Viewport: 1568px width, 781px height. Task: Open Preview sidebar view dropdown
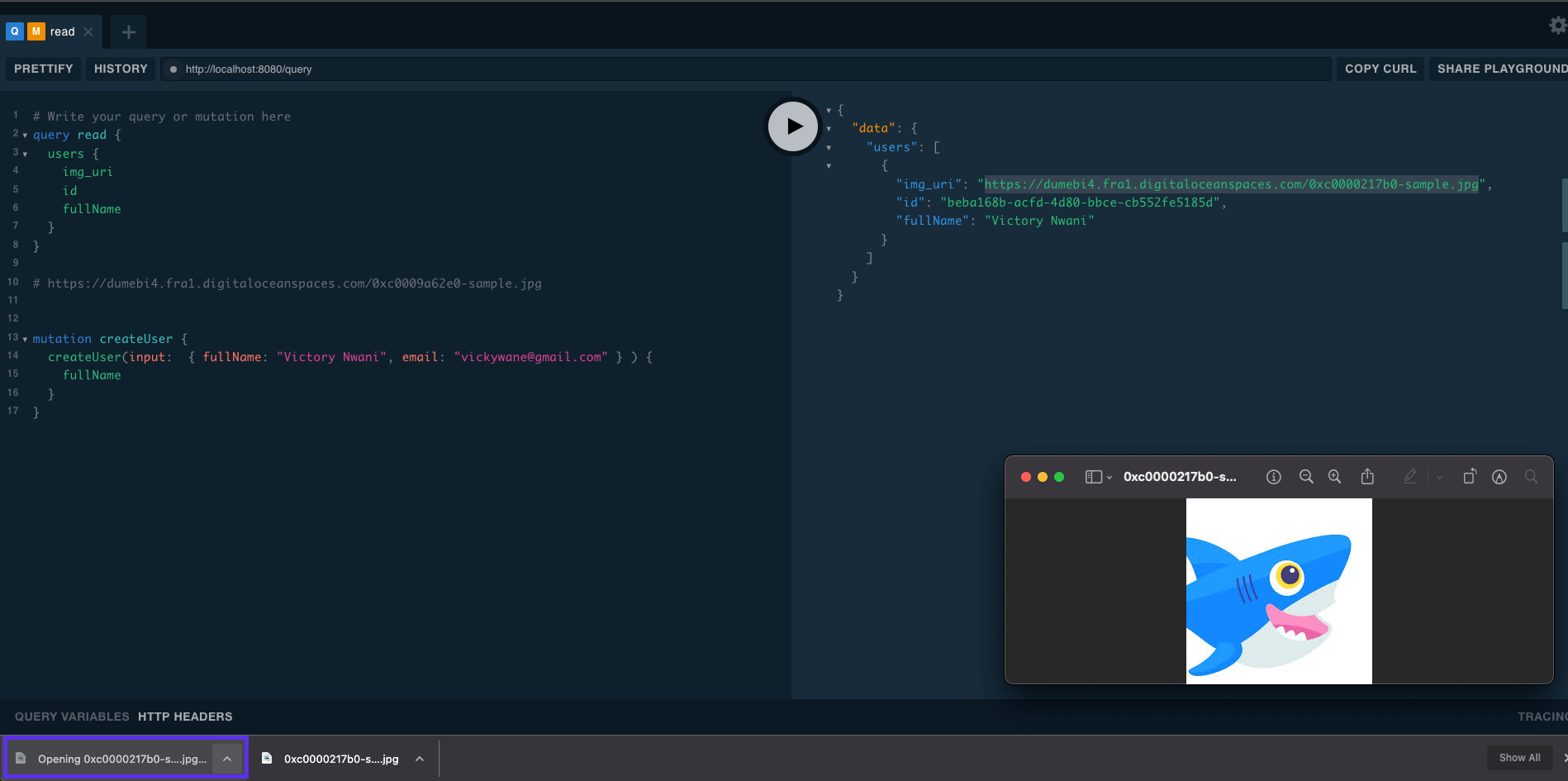coord(1099,477)
